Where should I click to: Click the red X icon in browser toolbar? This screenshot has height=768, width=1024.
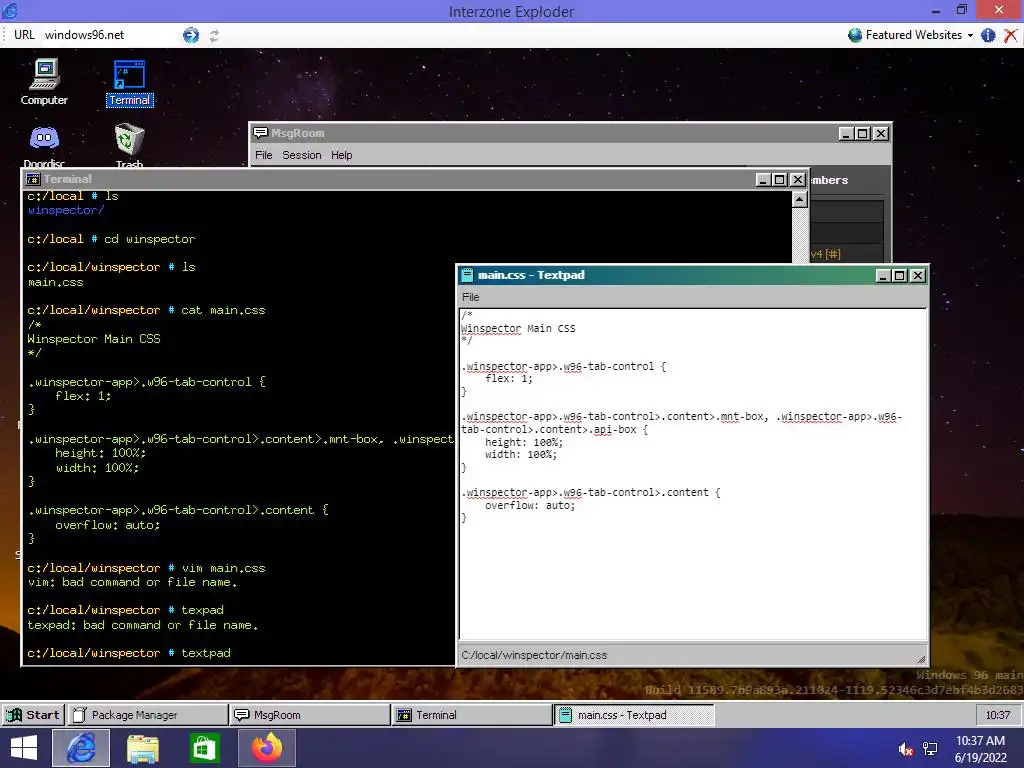click(1010, 35)
